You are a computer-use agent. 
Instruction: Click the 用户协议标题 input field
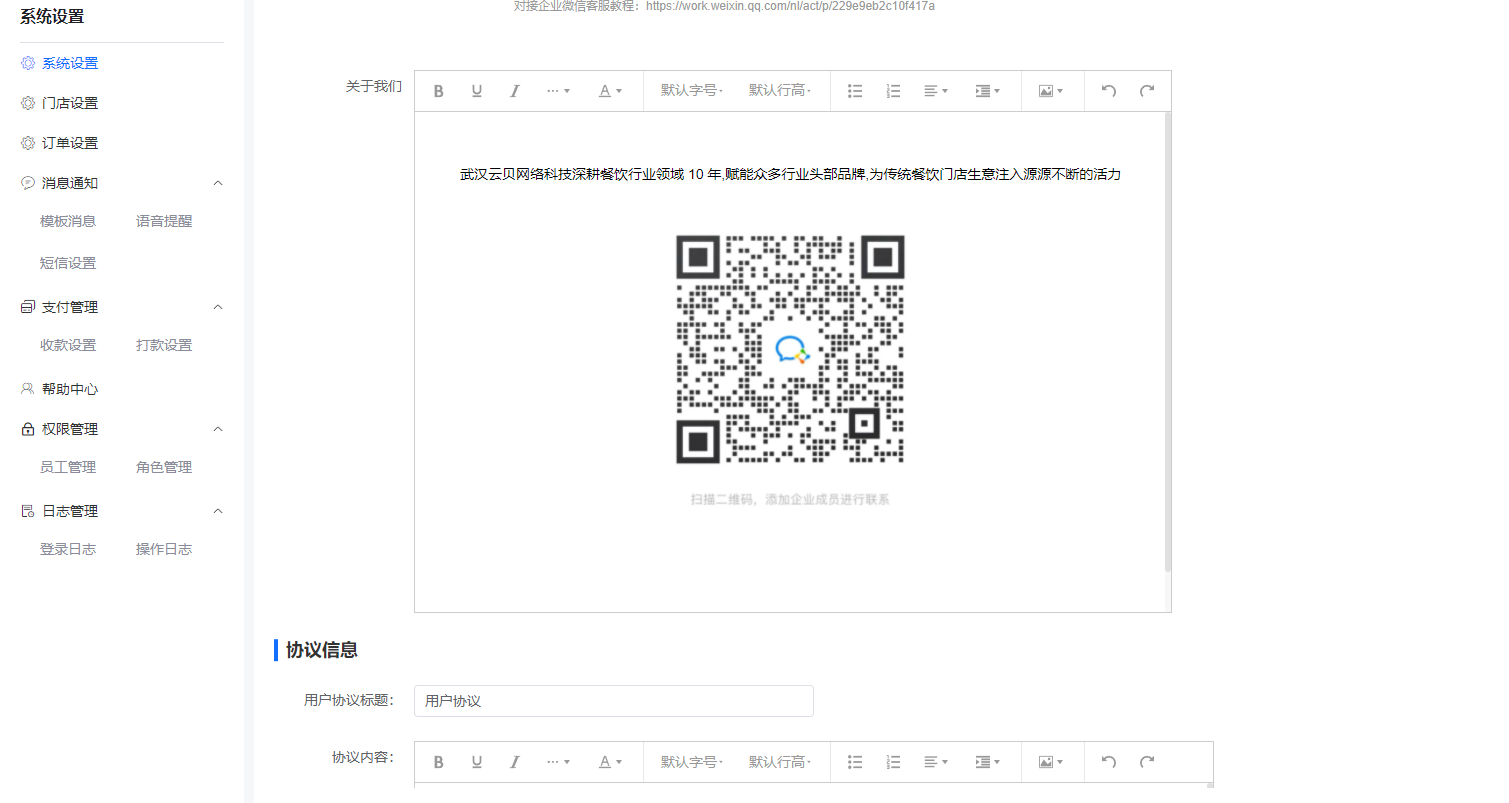pyautogui.click(x=614, y=701)
